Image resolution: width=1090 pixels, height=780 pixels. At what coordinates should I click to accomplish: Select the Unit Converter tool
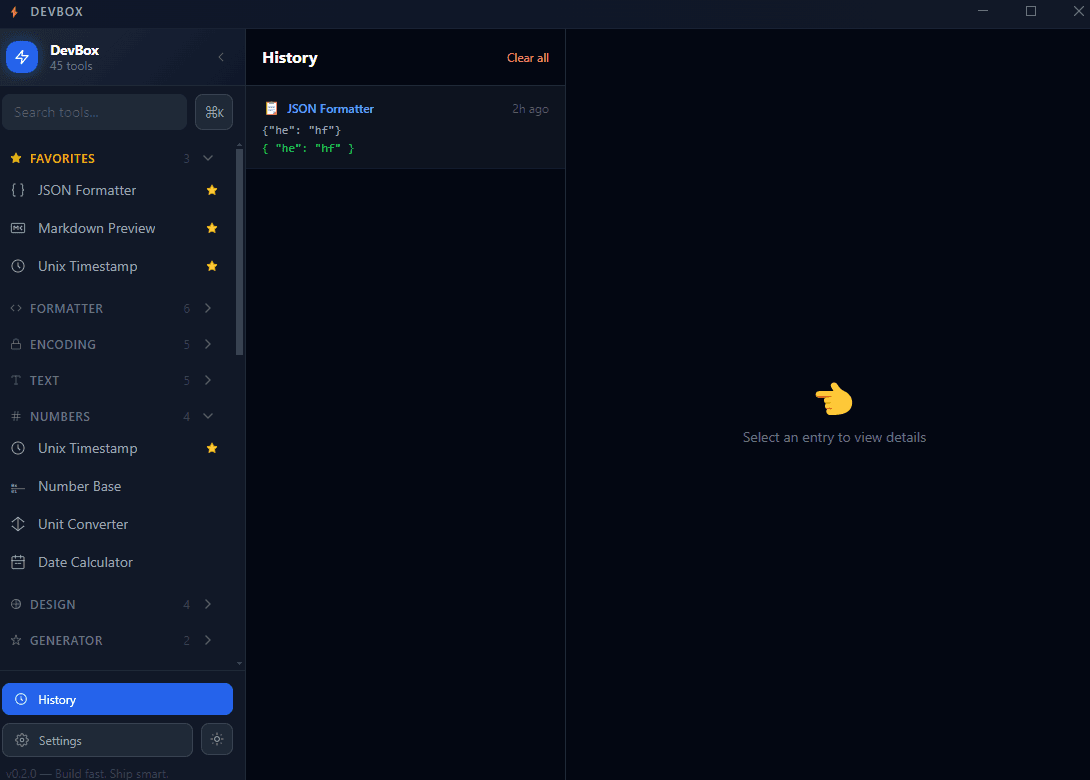(x=83, y=524)
